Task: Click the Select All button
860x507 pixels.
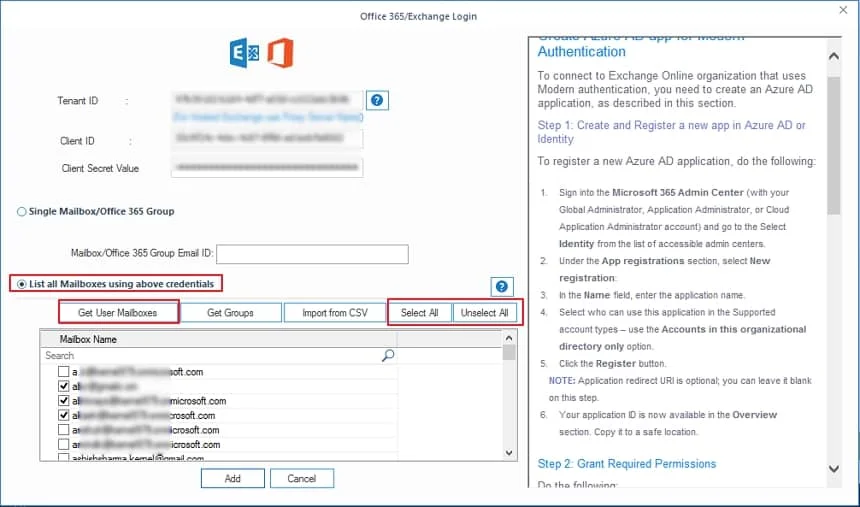Action: [x=420, y=313]
